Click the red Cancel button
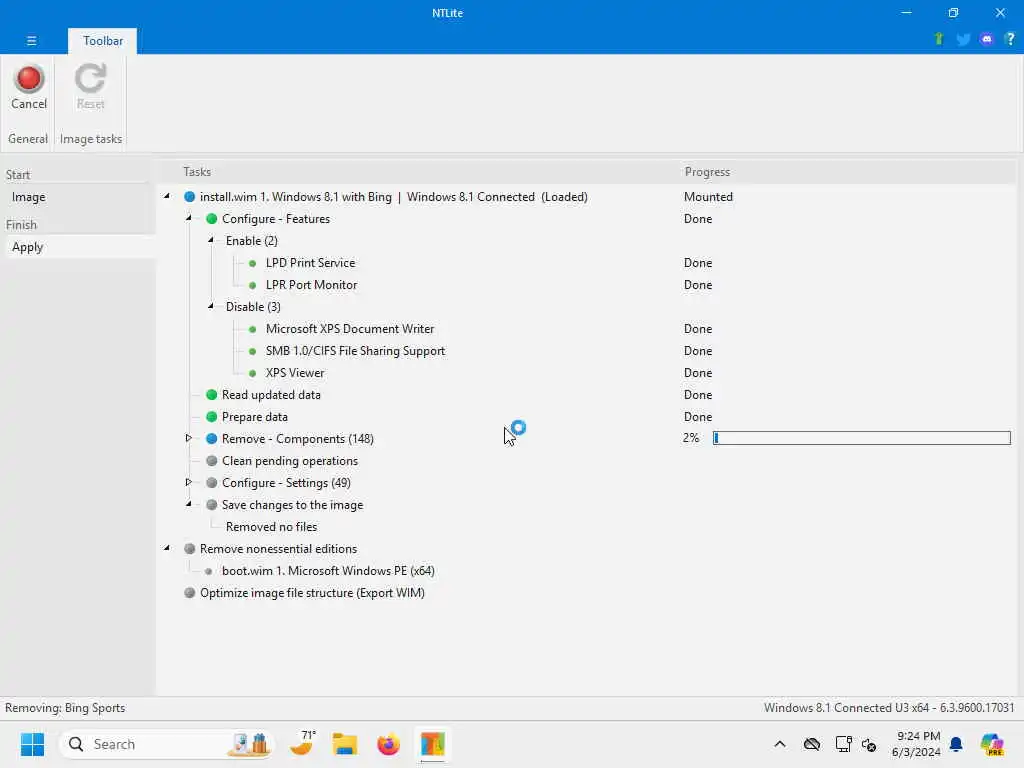The width and height of the screenshot is (1024, 768). click(29, 87)
